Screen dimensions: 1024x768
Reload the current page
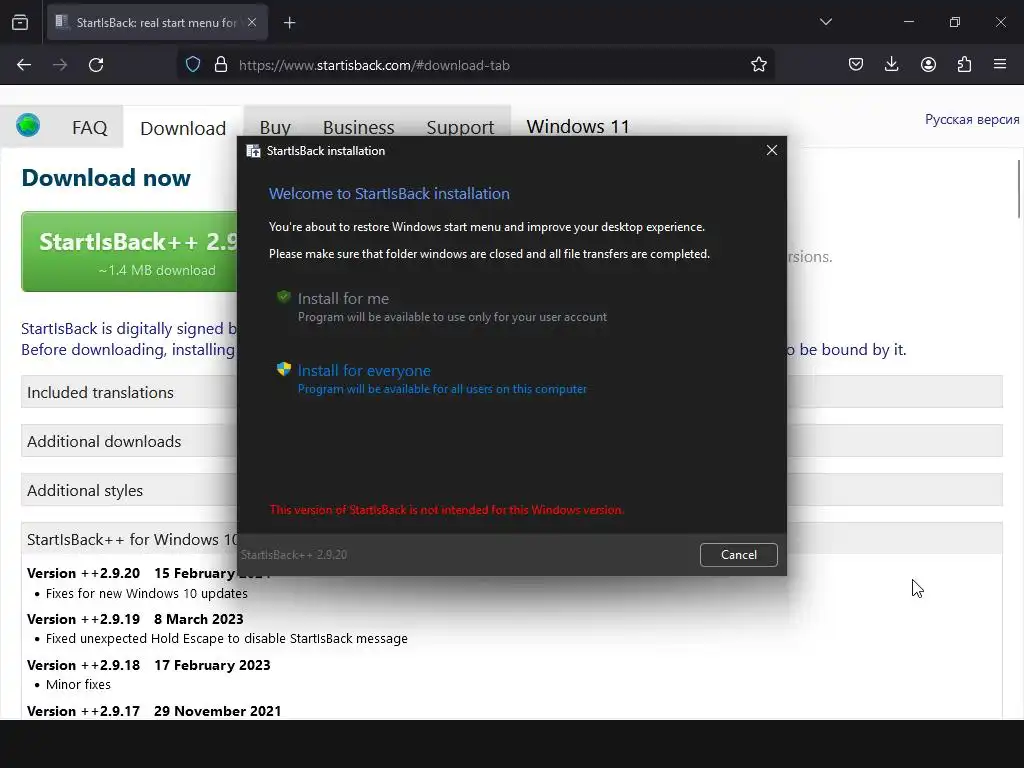pyautogui.click(x=96, y=65)
